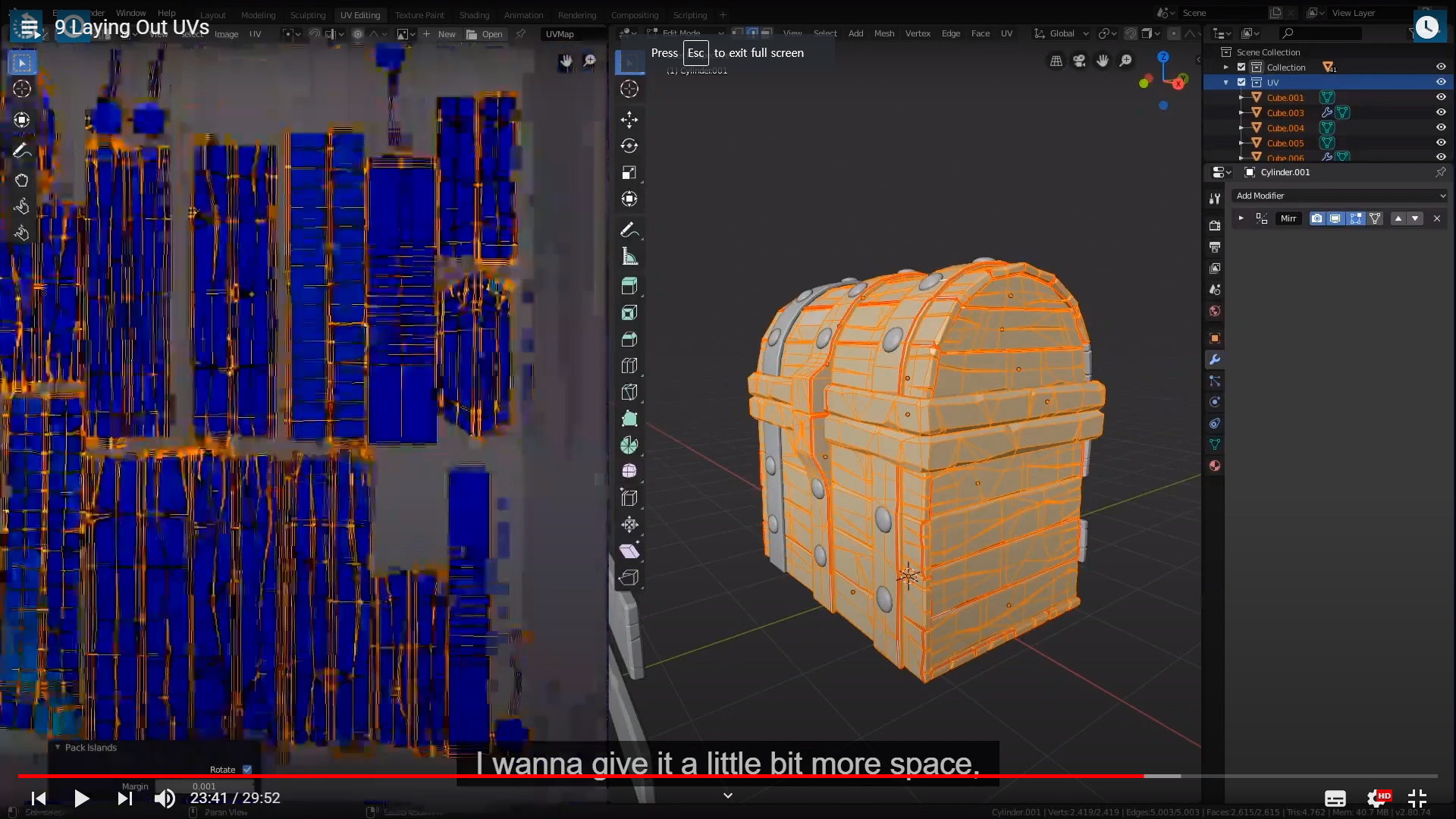Select the Measure tool in 3D viewport
The width and height of the screenshot is (1456, 819).
tap(629, 256)
